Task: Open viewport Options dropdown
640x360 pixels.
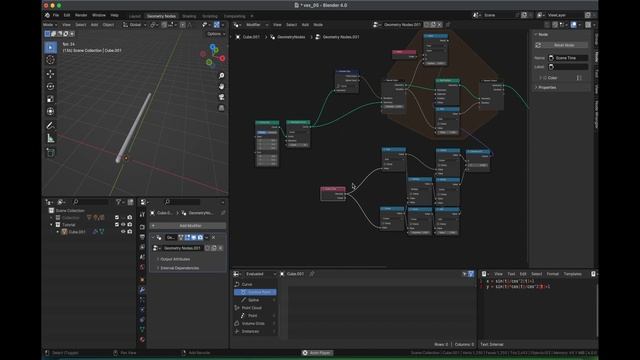Action: coord(216,34)
